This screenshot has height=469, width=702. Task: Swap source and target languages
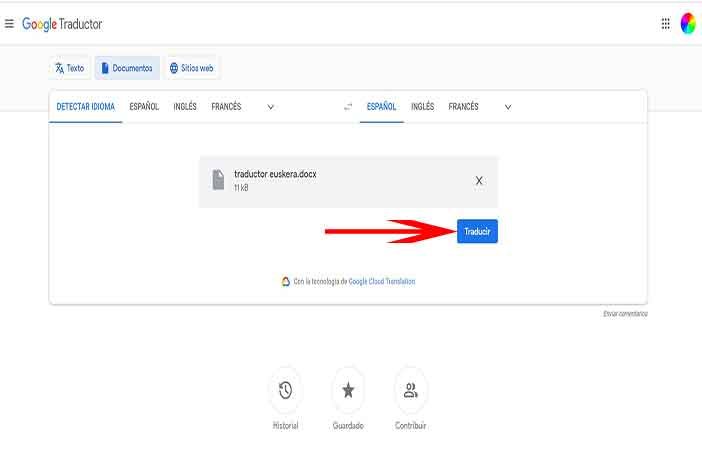(x=348, y=107)
